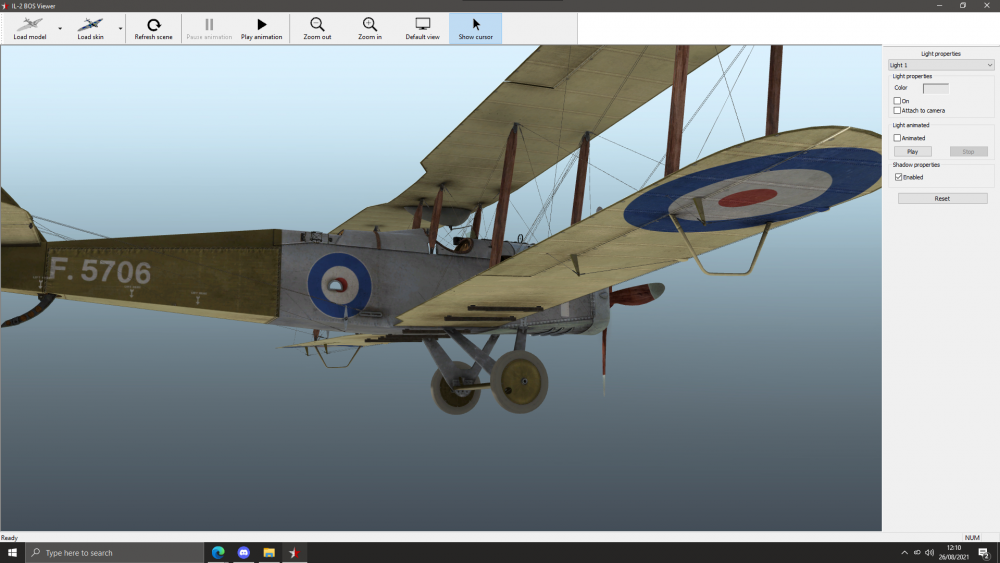
Task: Click the Reset button
Action: (942, 199)
